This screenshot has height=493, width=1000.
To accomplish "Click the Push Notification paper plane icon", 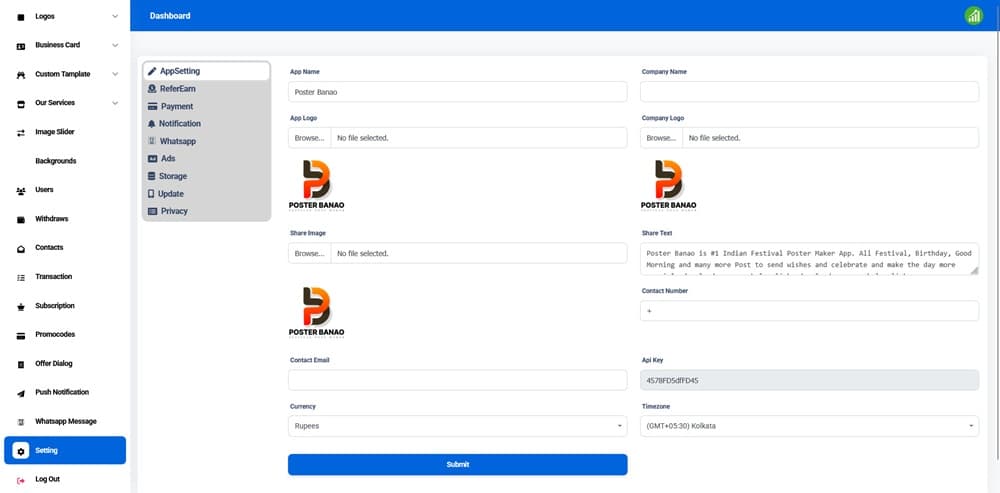I will coord(21,393).
